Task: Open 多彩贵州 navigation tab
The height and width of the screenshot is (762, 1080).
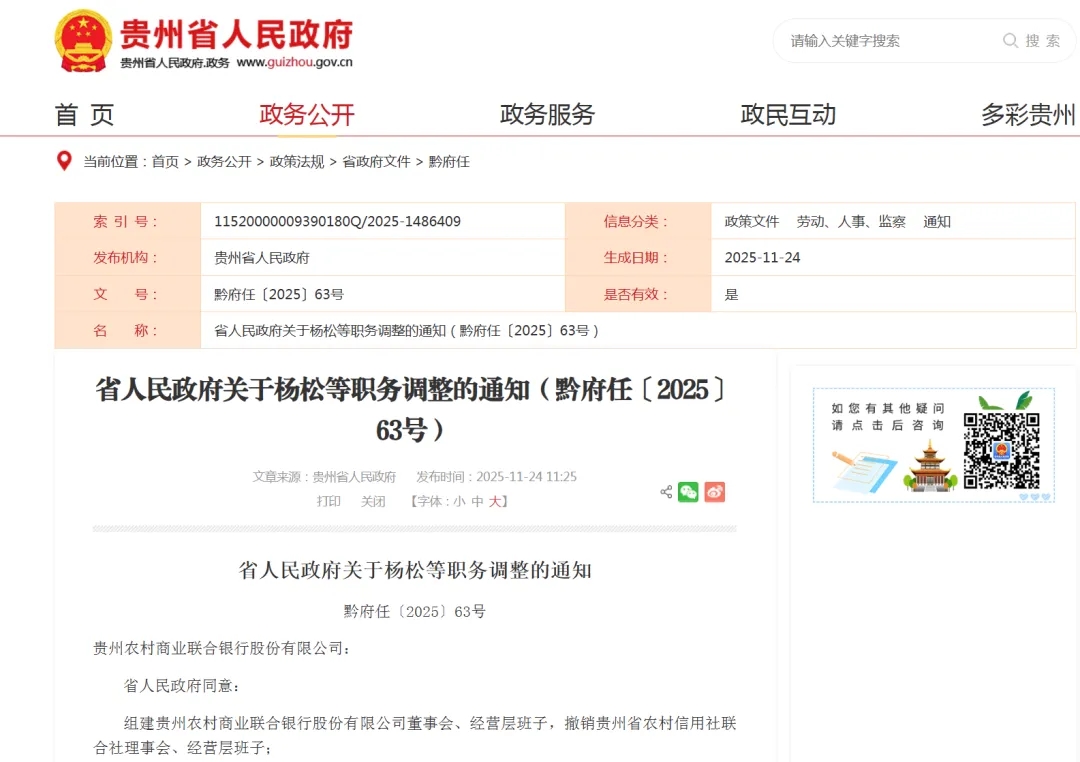Action: click(1027, 115)
